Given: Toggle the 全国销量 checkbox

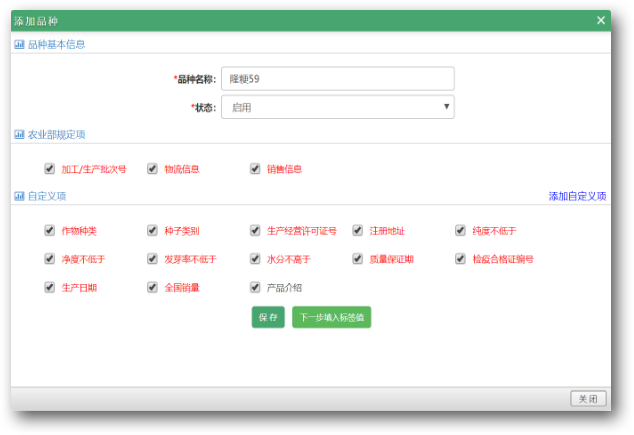Looking at the screenshot, I should click(x=152, y=287).
